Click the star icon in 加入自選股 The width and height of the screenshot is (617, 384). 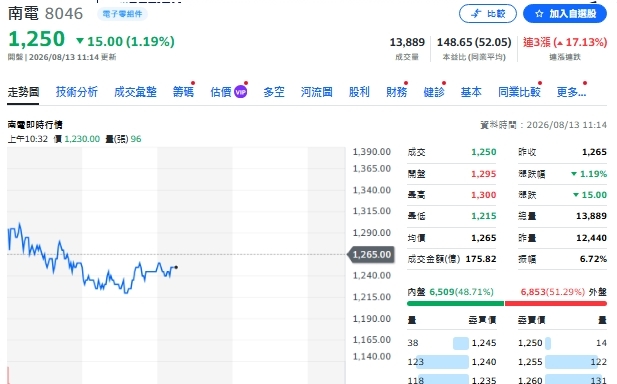click(539, 14)
